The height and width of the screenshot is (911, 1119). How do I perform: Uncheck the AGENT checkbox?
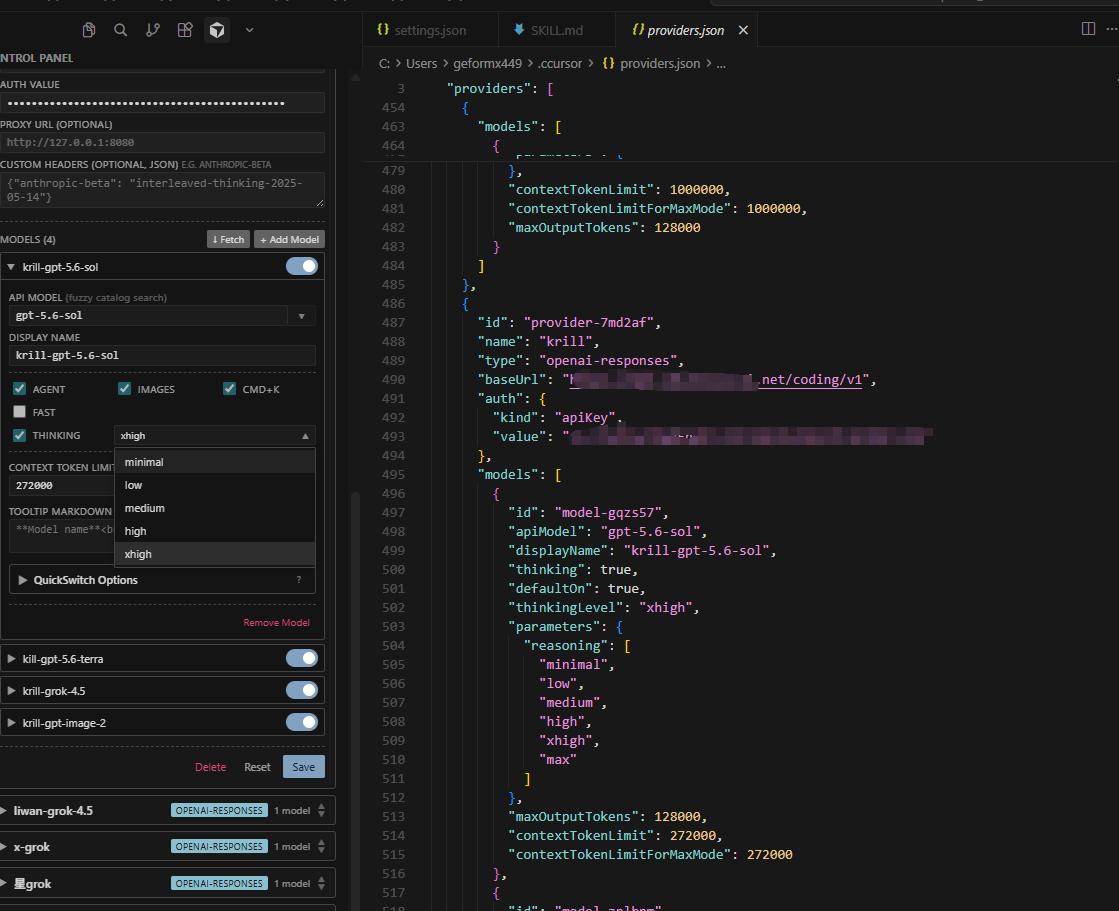point(19,389)
